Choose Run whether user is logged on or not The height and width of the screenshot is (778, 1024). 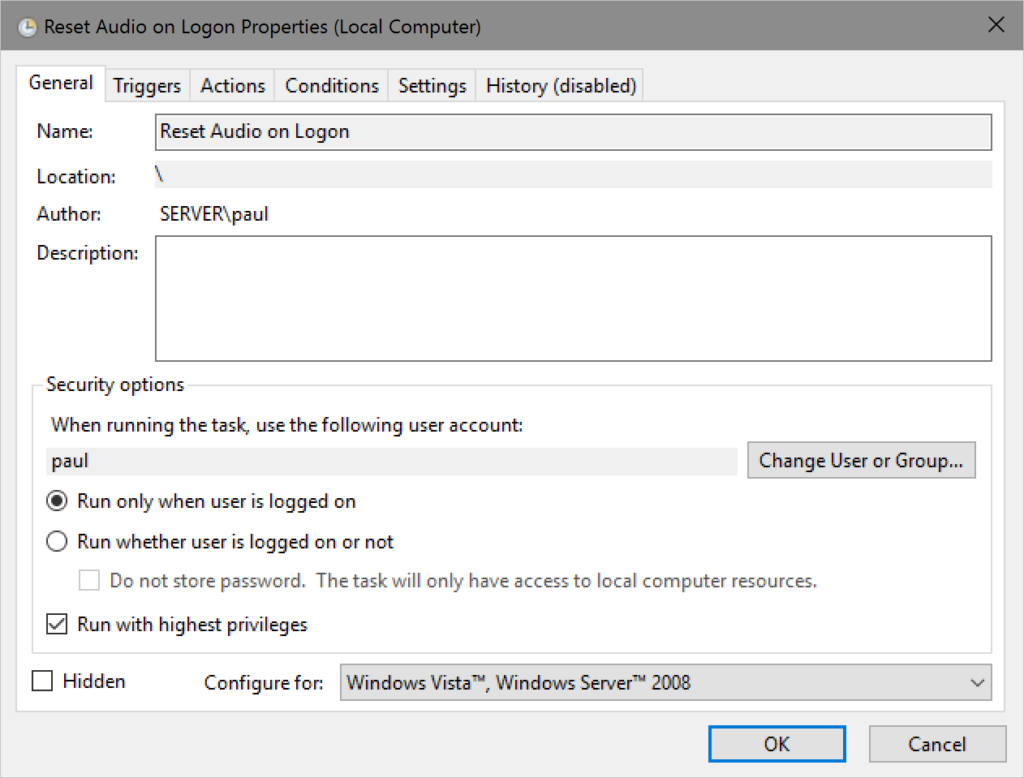tap(57, 542)
